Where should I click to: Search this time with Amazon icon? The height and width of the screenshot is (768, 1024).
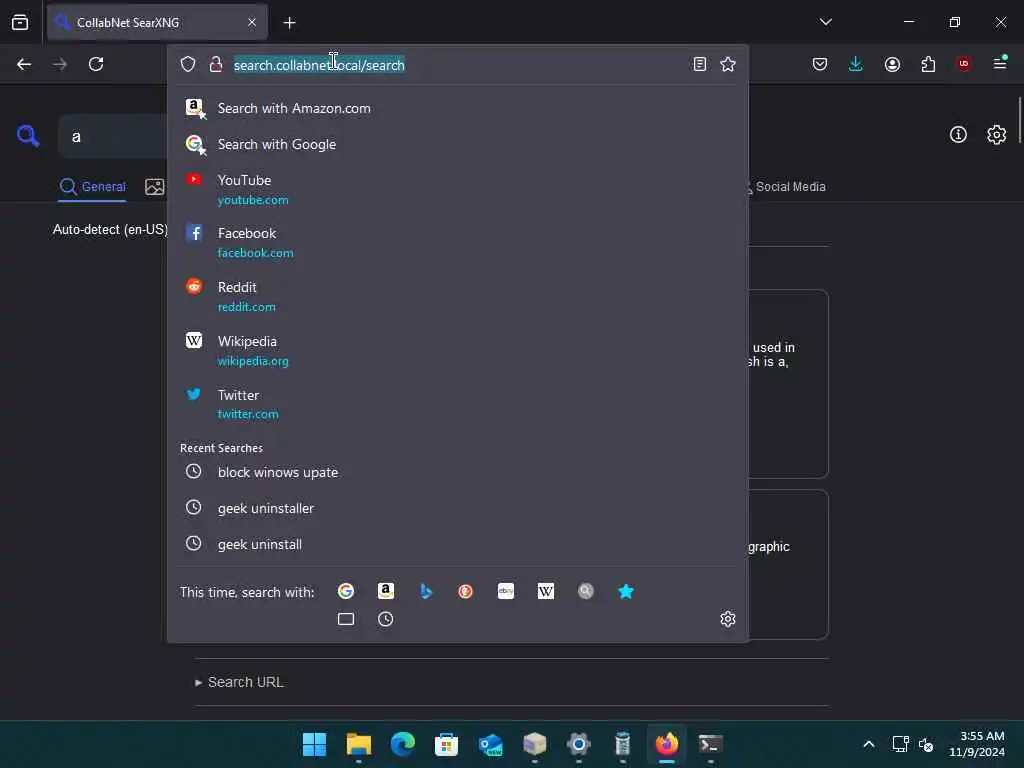click(386, 591)
